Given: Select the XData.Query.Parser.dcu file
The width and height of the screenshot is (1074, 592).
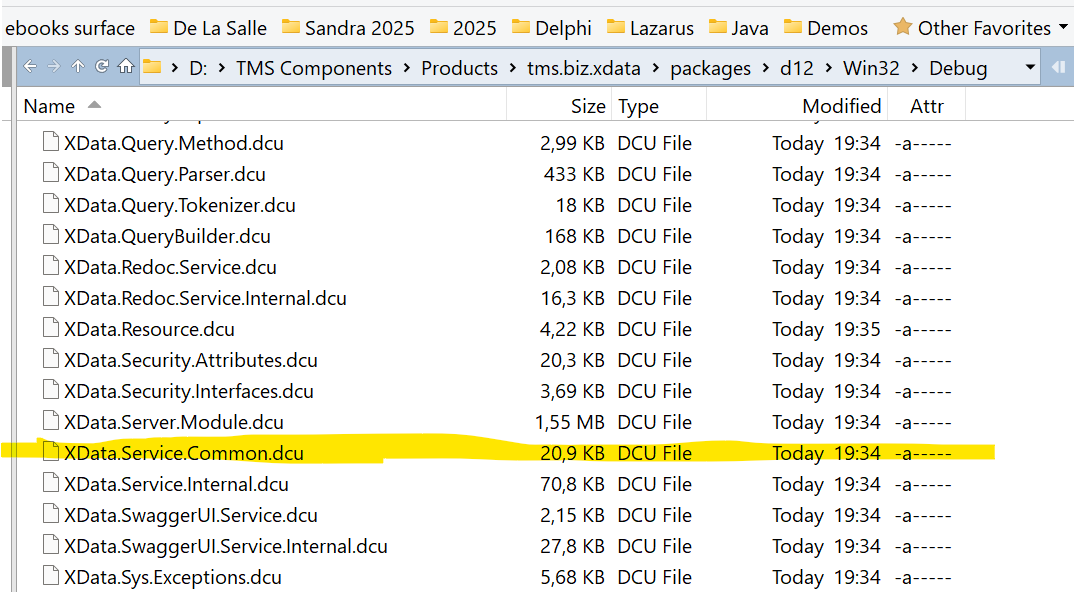Looking at the screenshot, I should (164, 174).
